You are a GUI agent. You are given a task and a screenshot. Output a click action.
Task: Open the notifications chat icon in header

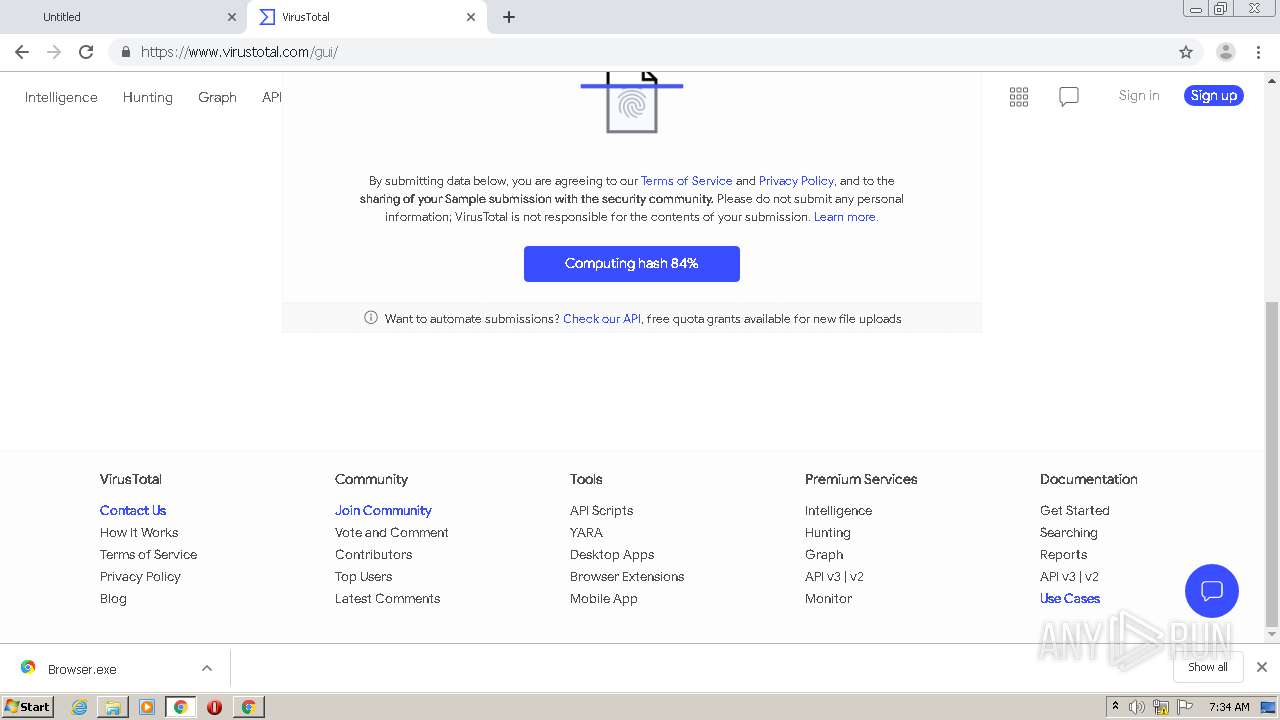pos(1069,97)
